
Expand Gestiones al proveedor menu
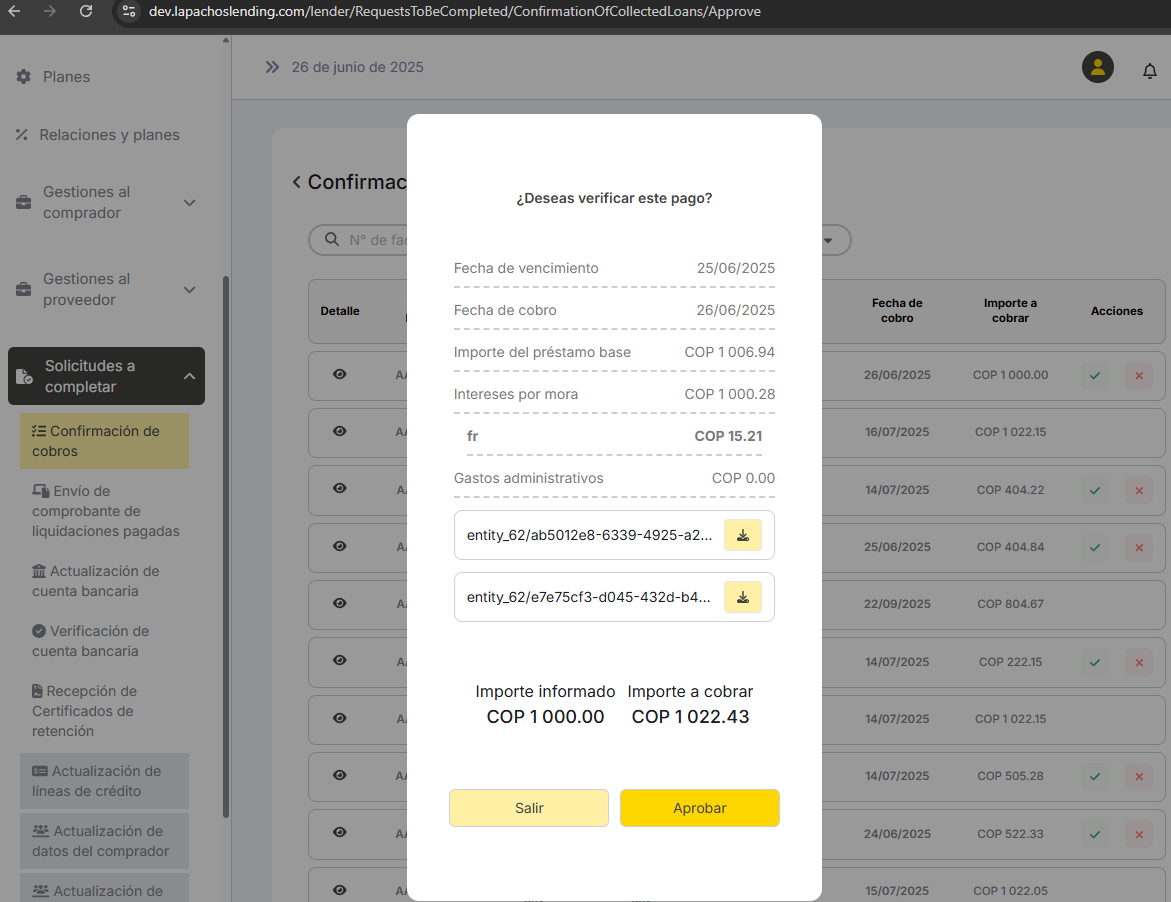point(189,290)
